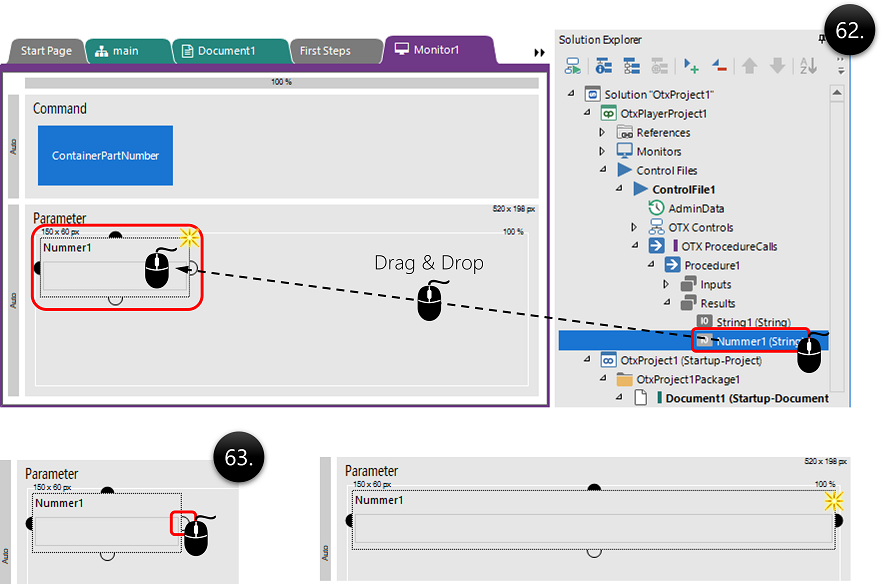Click the first Solution Explorer toolbar icon
Image resolution: width=884 pixels, height=584 pixels.
click(573, 66)
